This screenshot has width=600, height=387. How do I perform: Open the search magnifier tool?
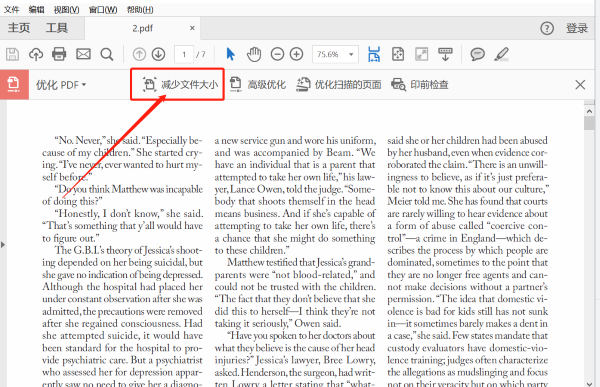coord(107,54)
